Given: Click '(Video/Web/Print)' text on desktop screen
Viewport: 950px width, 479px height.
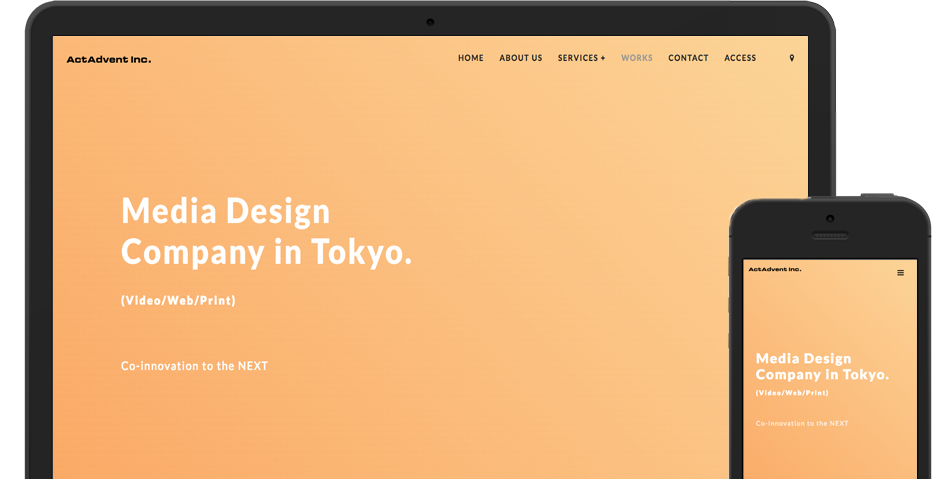Looking at the screenshot, I should point(178,300).
